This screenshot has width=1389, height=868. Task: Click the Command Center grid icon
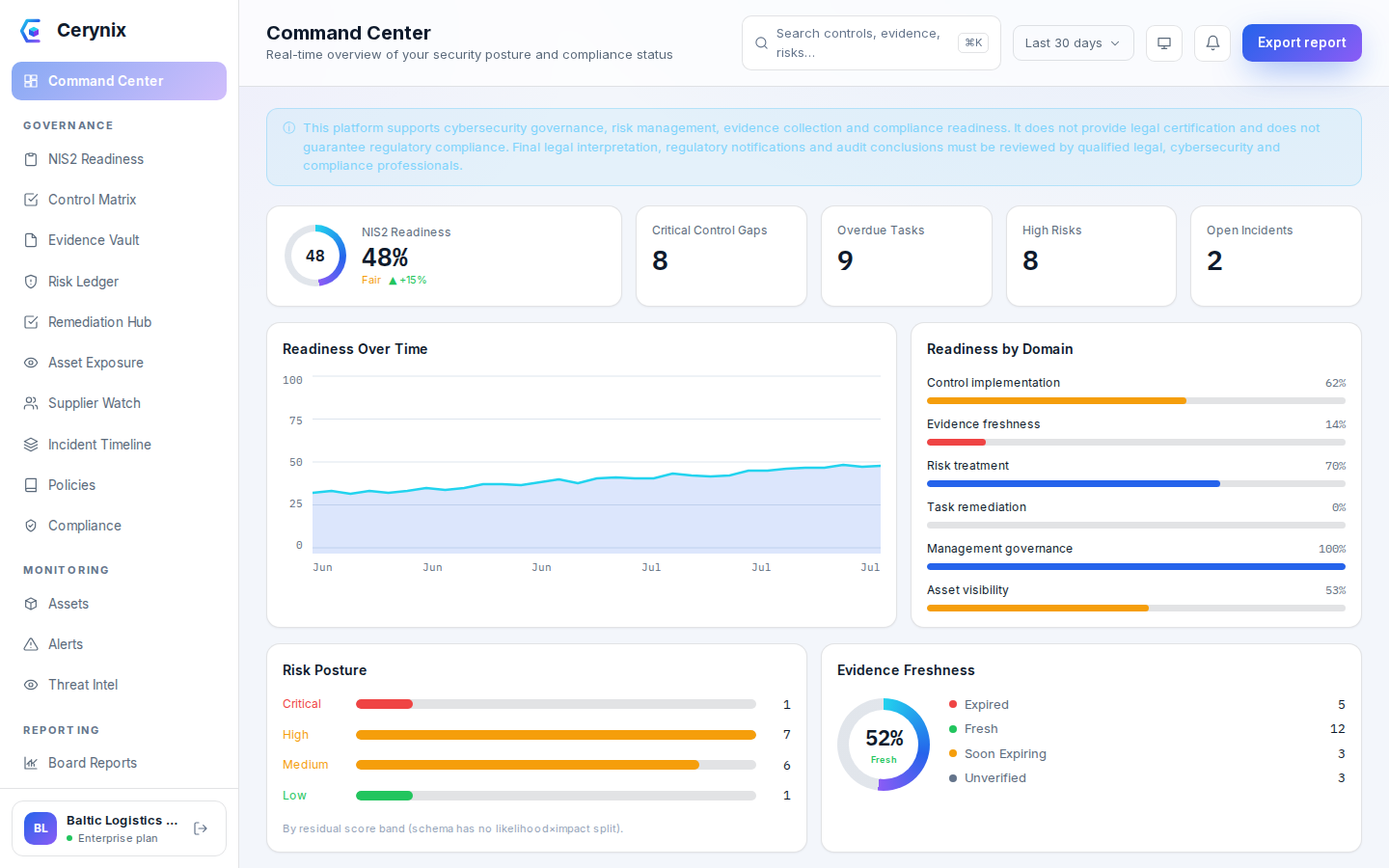click(31, 81)
